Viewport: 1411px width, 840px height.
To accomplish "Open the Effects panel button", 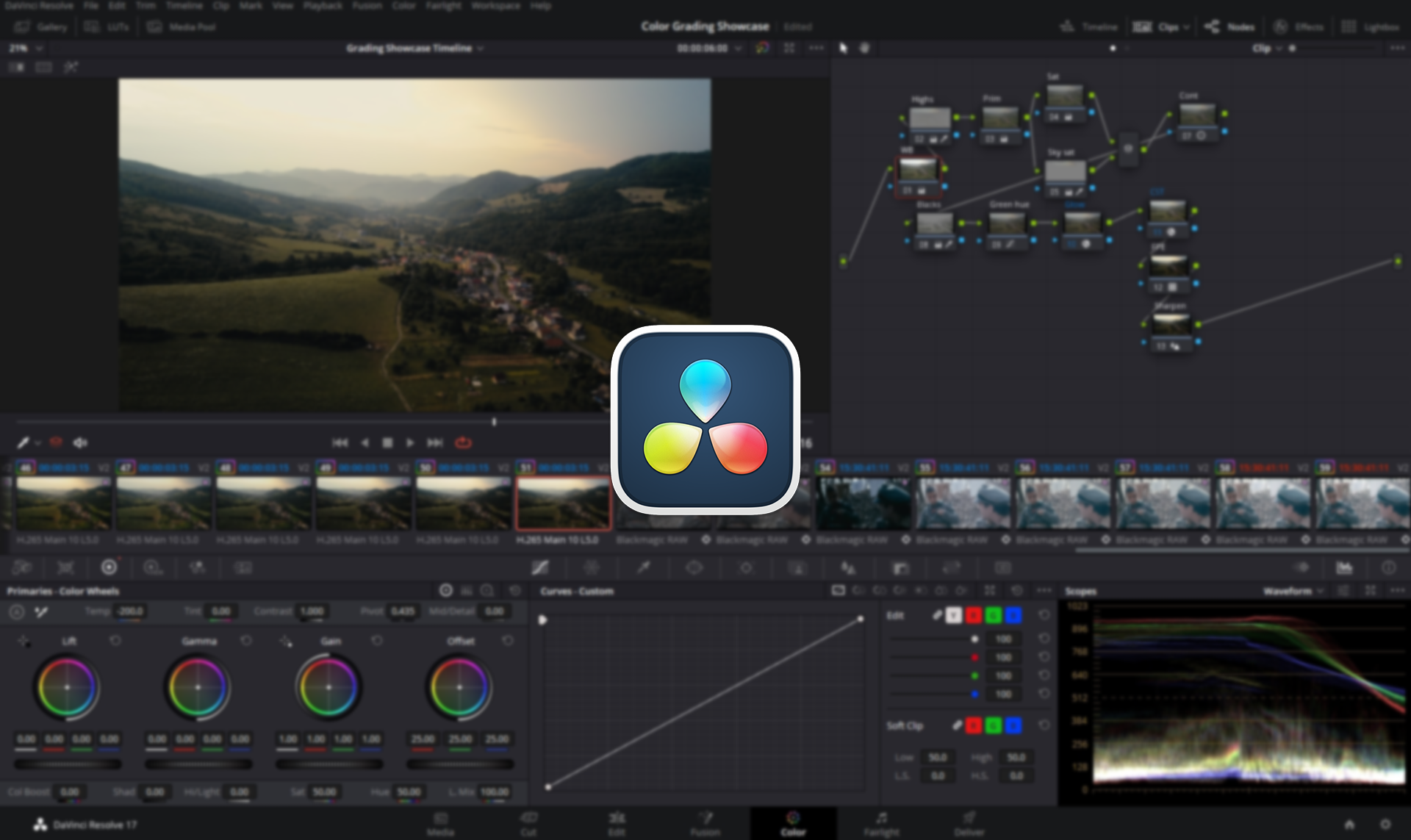I will (x=1299, y=27).
